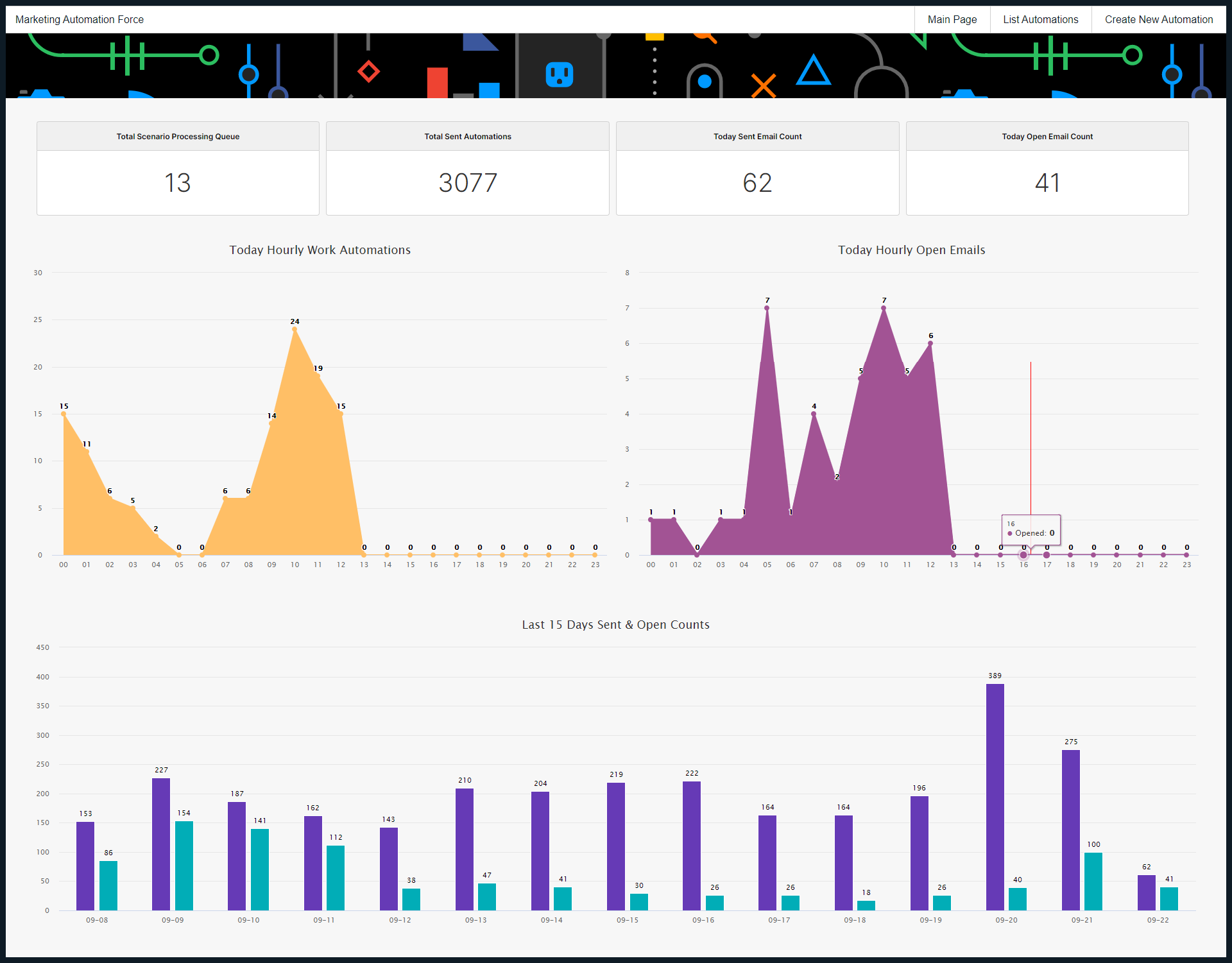Go to Create New Automation
The width and height of the screenshot is (1232, 963).
click(1159, 19)
